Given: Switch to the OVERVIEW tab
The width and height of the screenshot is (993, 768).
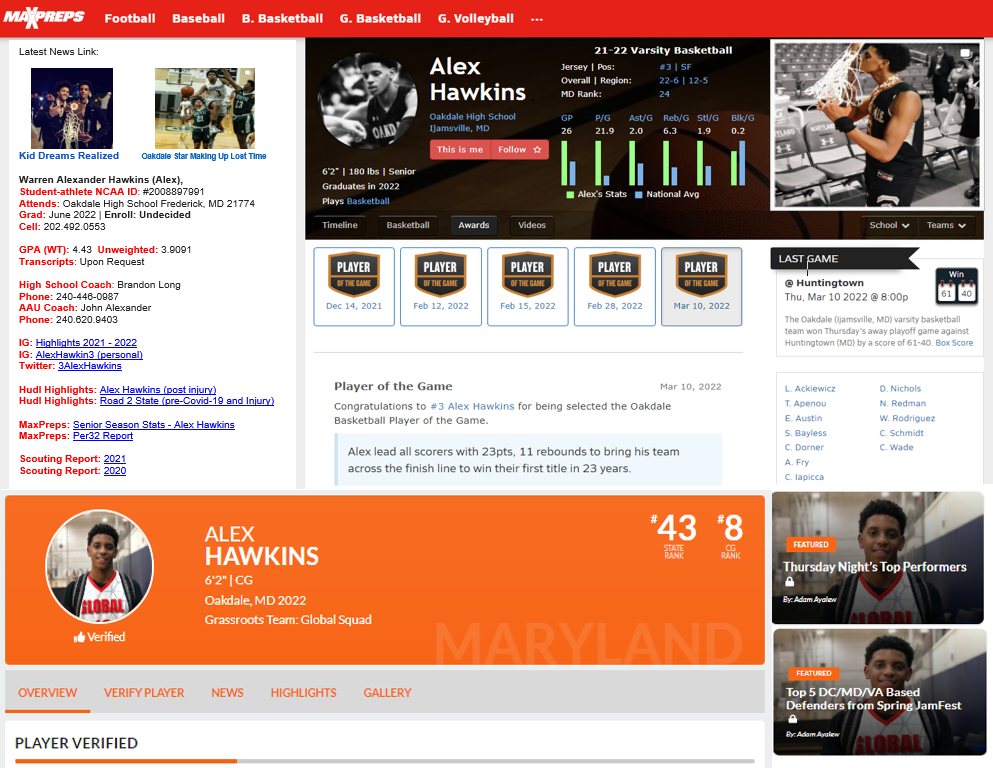Looking at the screenshot, I should tap(47, 693).
